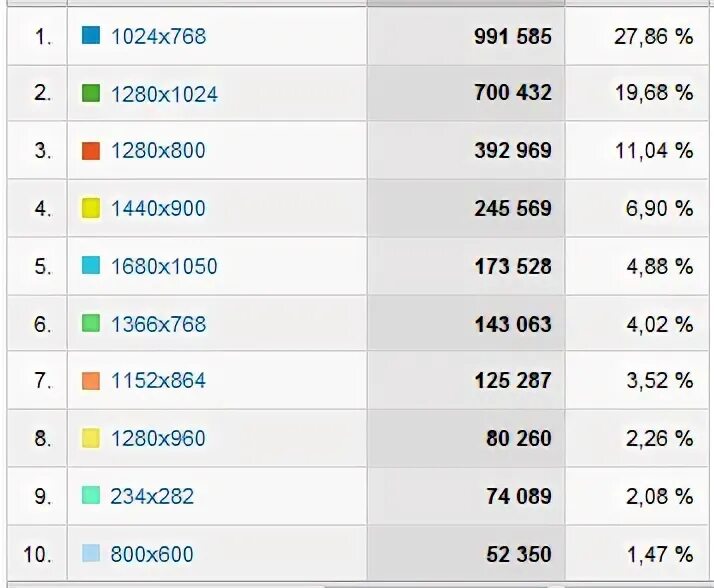Click the mint swatch beside 234x282

click(91, 496)
